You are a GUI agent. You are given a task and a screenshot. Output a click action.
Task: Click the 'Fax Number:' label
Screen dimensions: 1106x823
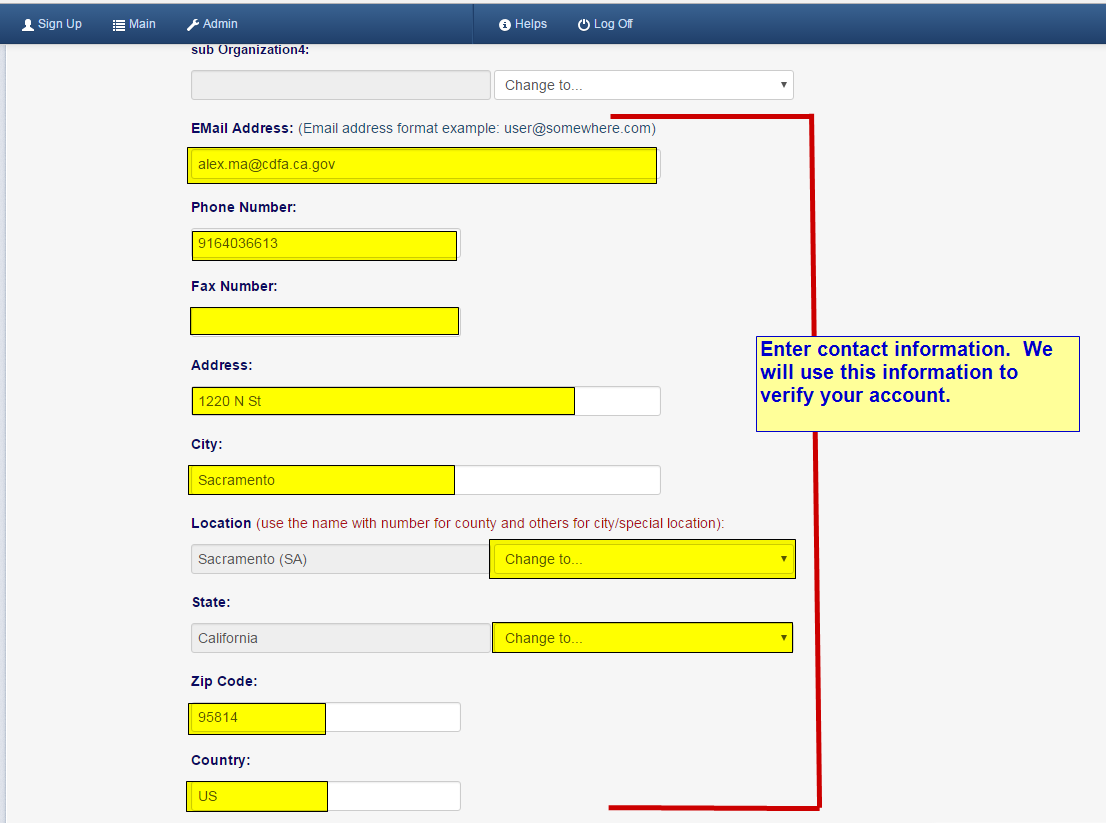(x=234, y=286)
